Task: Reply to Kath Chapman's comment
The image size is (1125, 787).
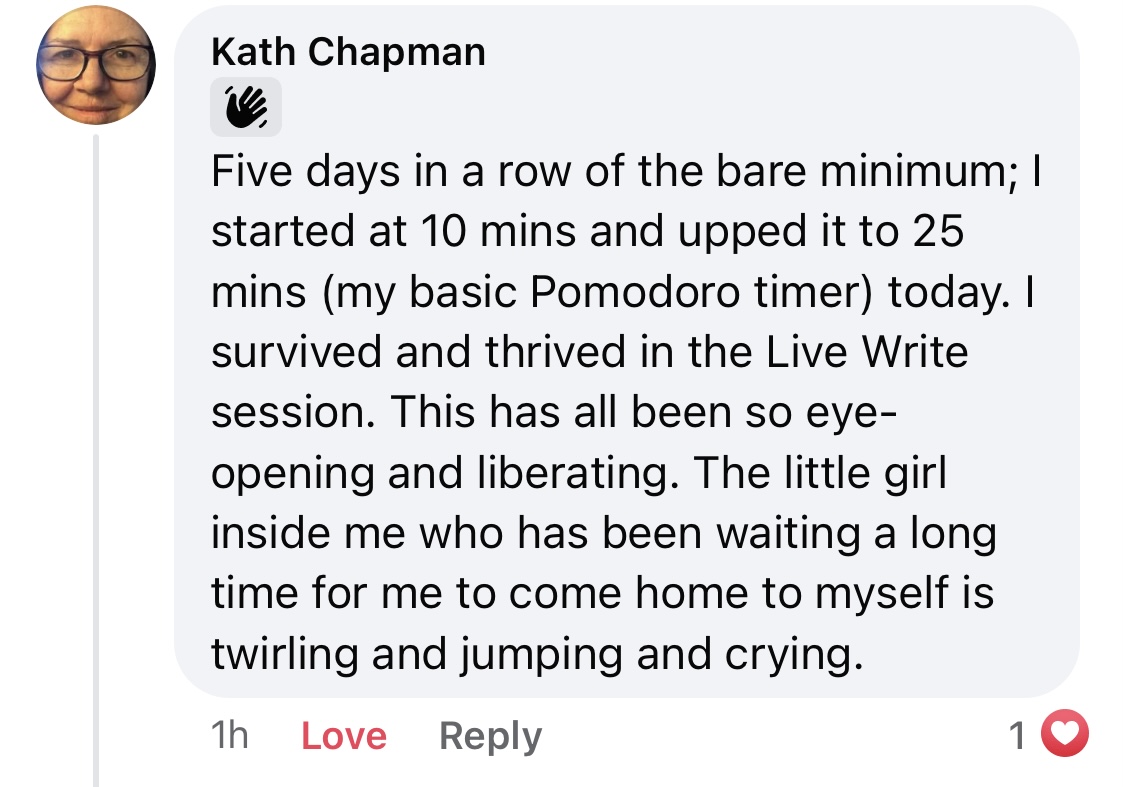Action: pyautogui.click(x=490, y=737)
